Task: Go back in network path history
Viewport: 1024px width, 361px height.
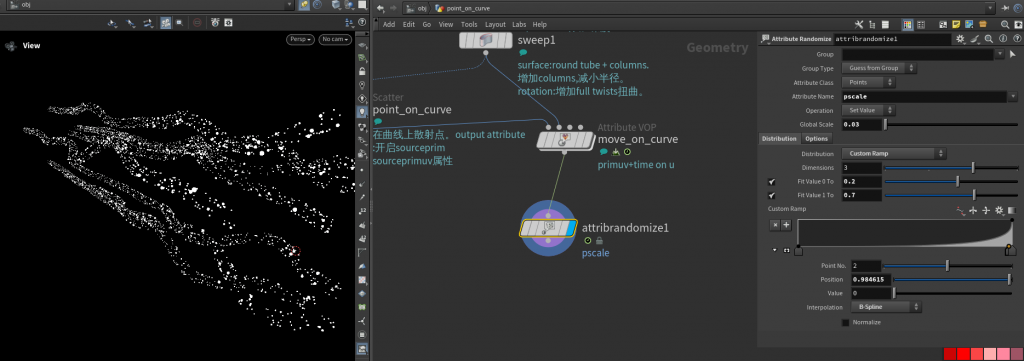Action: (380, 8)
